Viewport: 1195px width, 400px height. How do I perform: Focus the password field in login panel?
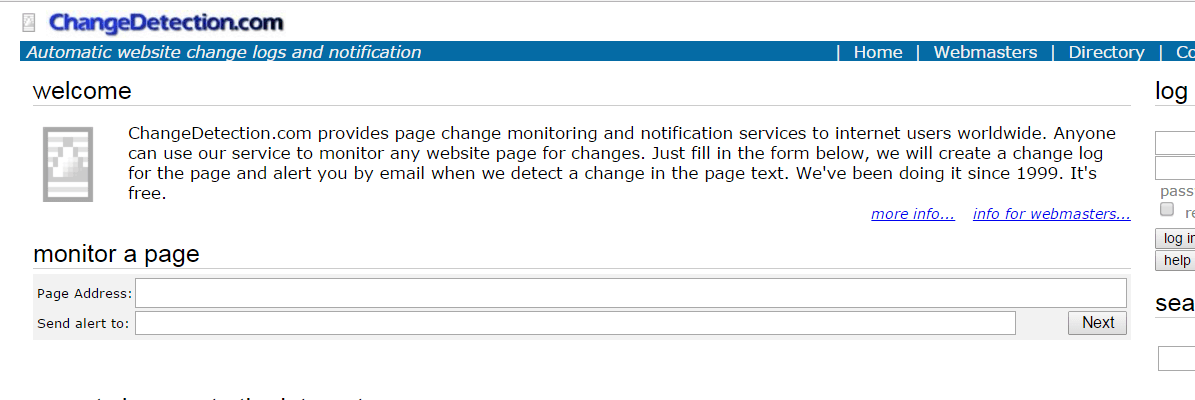[1175, 168]
